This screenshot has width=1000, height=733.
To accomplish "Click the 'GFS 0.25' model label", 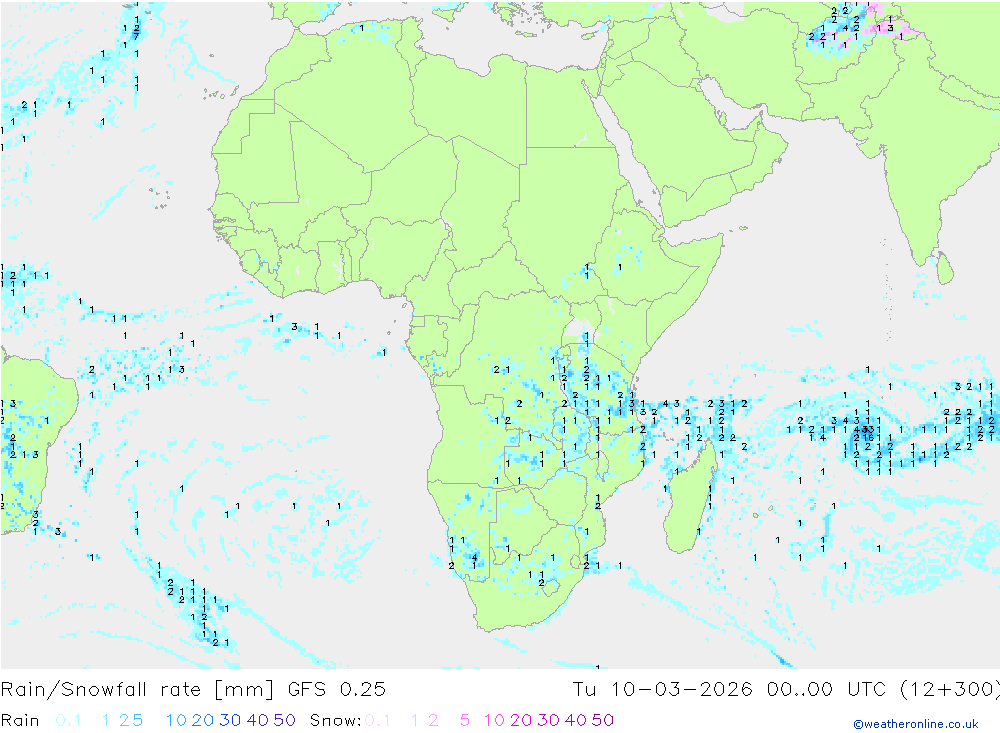I will click(x=337, y=690).
